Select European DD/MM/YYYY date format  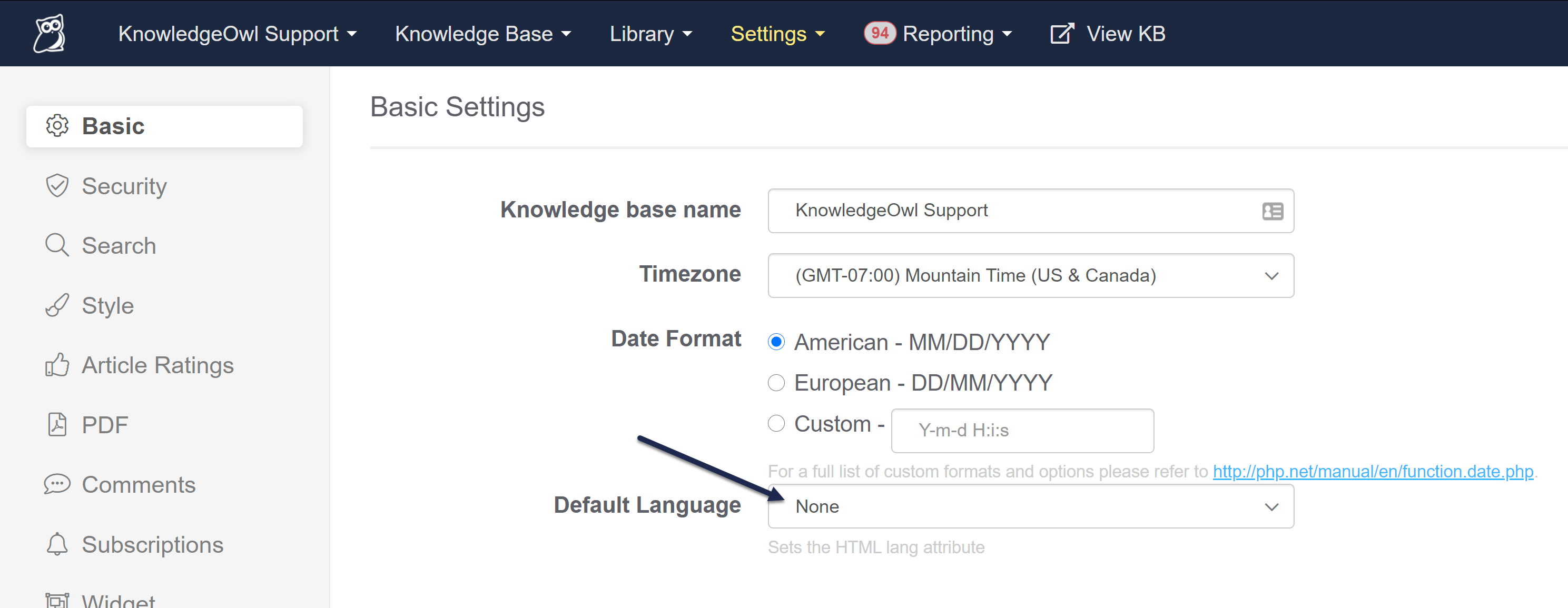click(776, 383)
